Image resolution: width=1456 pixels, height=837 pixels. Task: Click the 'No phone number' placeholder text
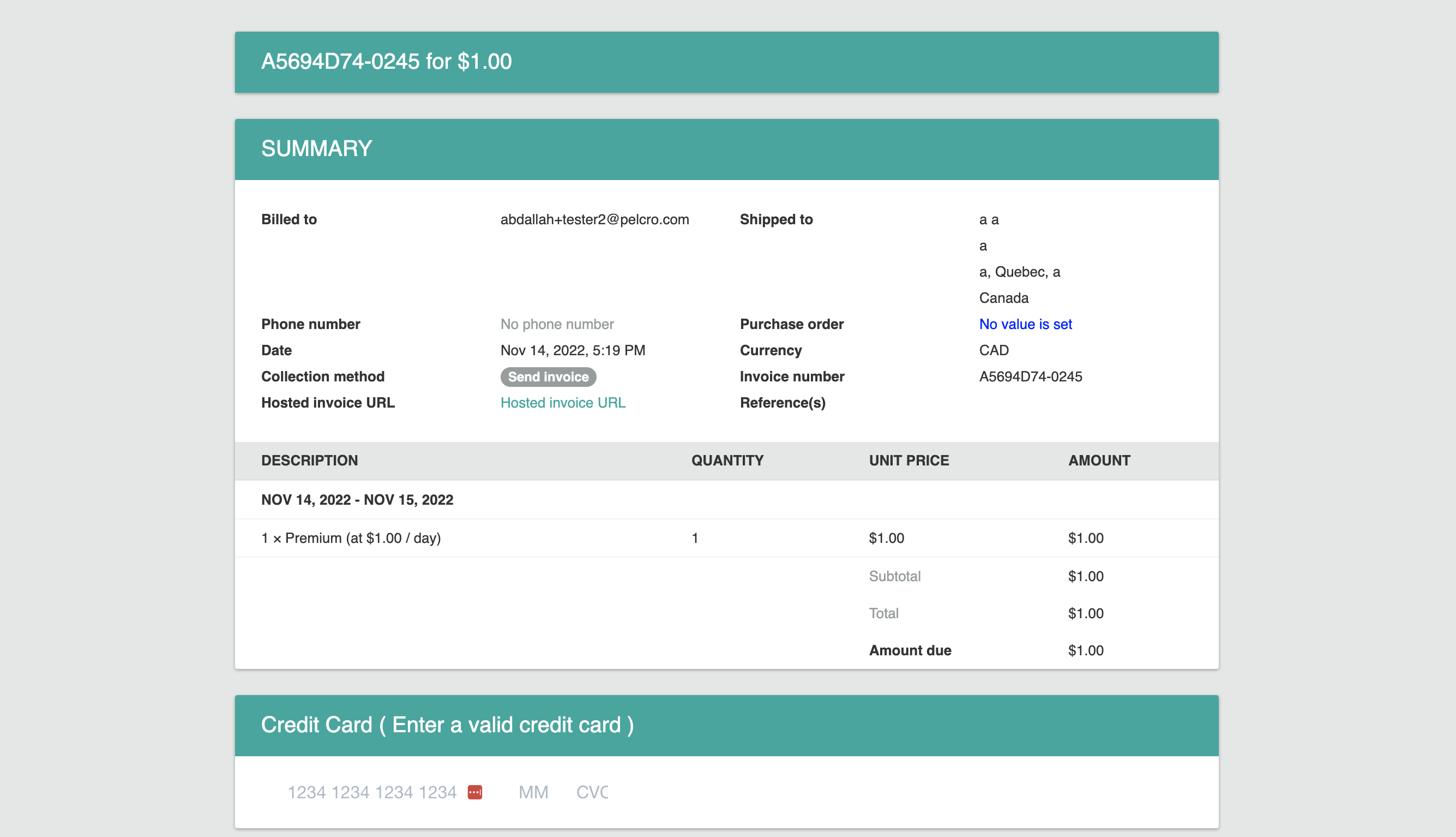[557, 324]
